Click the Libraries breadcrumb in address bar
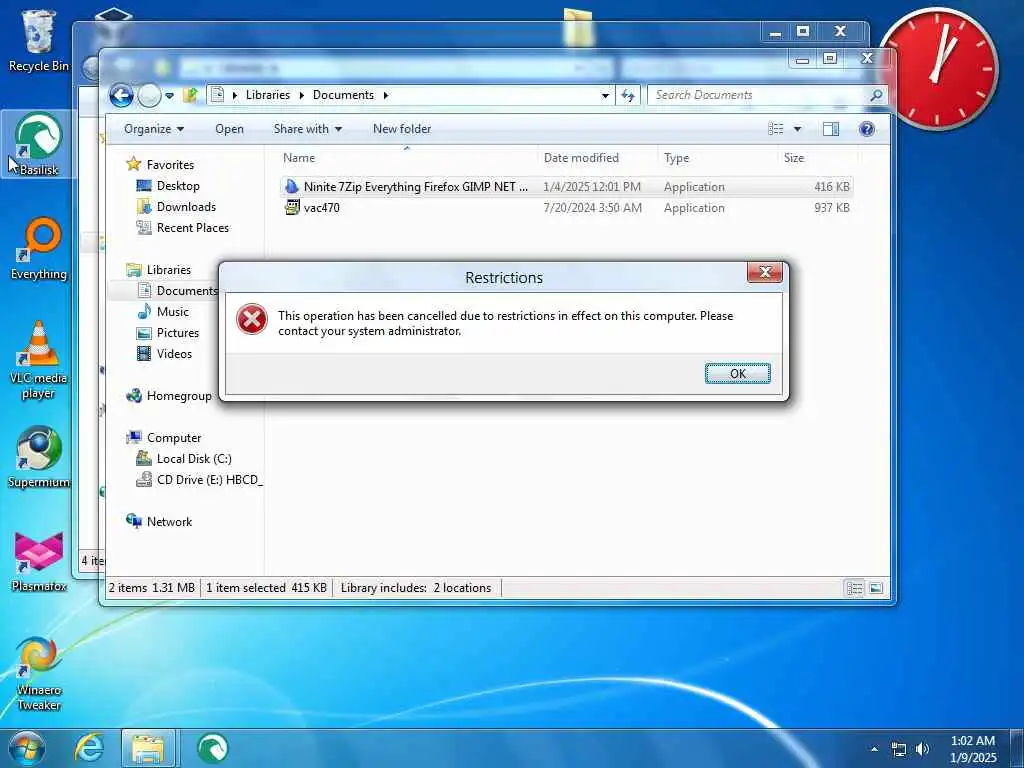 point(268,95)
